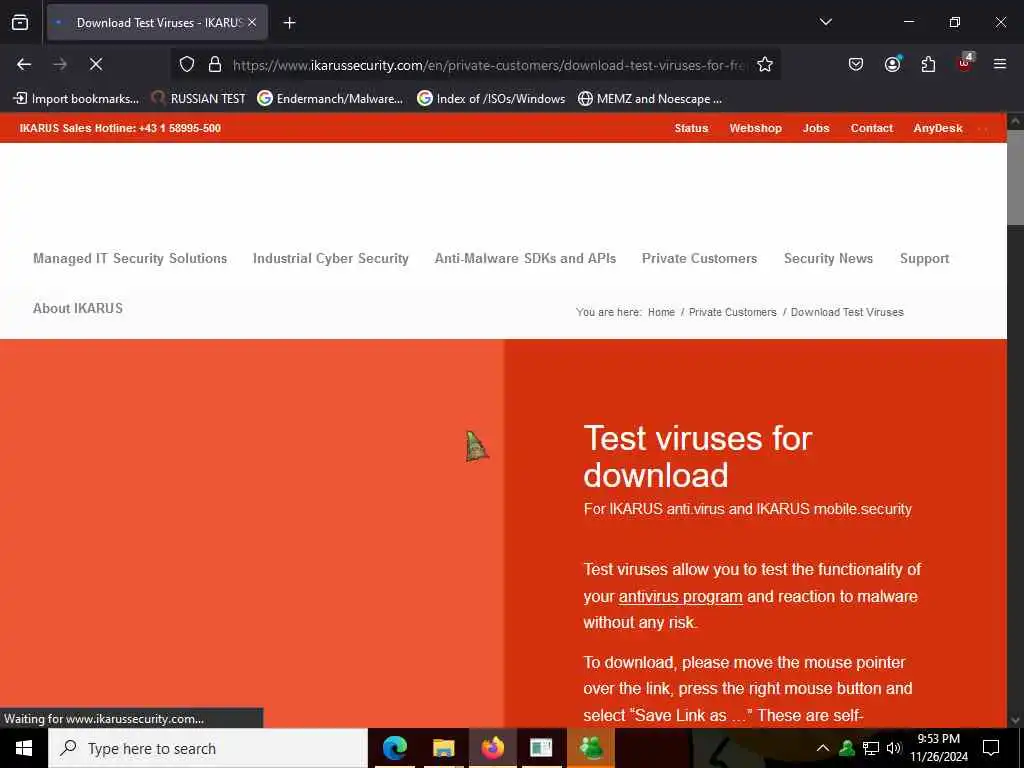The height and width of the screenshot is (768, 1024).
Task: Show hidden tray icons chevron
Action: (823, 748)
